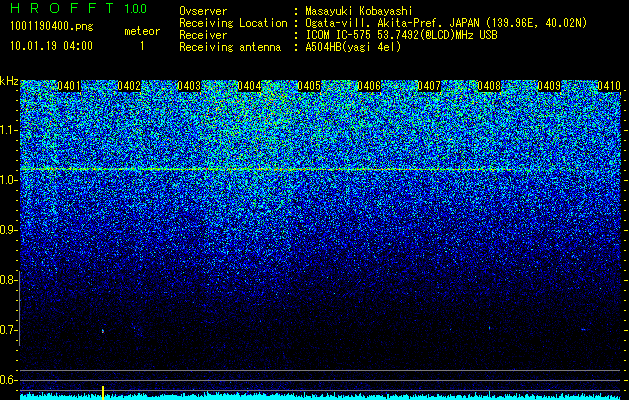Screen dimensions: 629x400
Task: Click the timestamp 10.01.19 04:00
Action: tap(51, 46)
